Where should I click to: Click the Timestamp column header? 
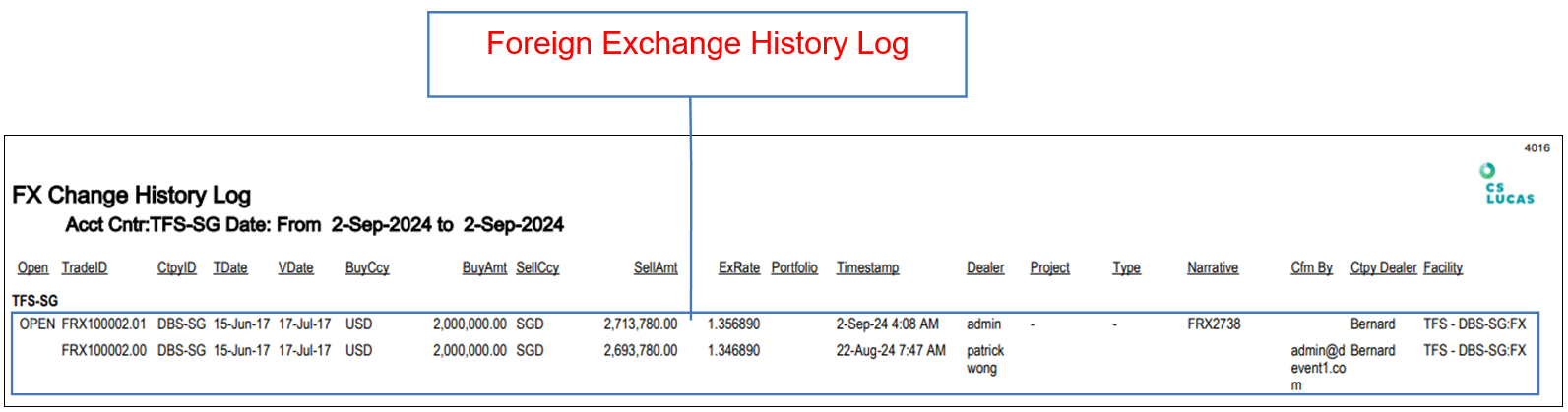point(867,267)
